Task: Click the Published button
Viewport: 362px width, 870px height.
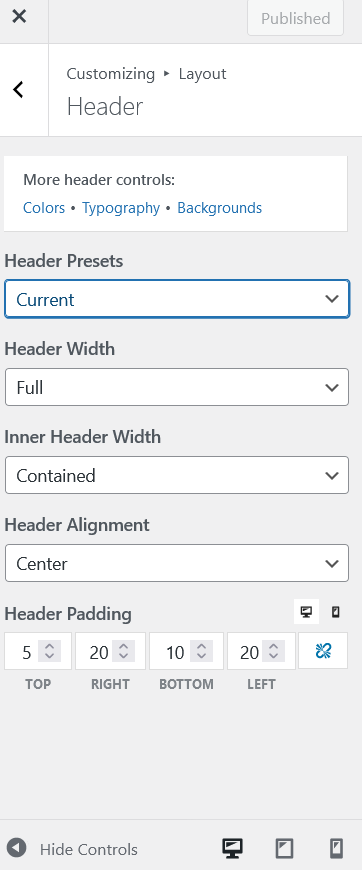Action: 295,18
